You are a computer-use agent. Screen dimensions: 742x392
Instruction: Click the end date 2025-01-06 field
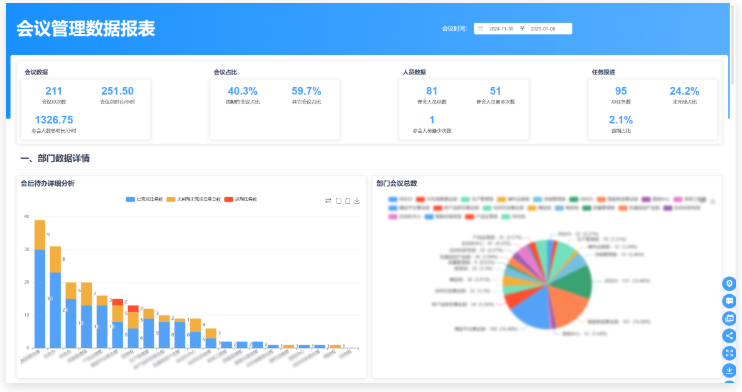coord(543,29)
